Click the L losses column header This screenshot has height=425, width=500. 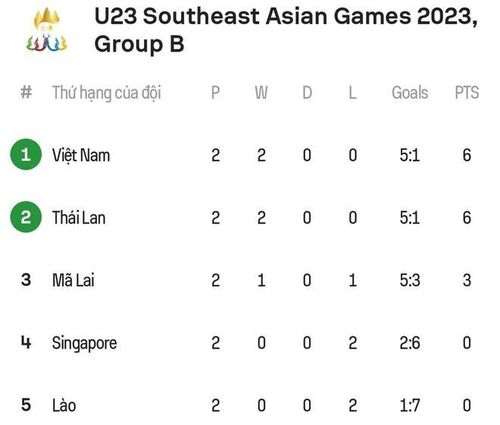[x=352, y=93]
